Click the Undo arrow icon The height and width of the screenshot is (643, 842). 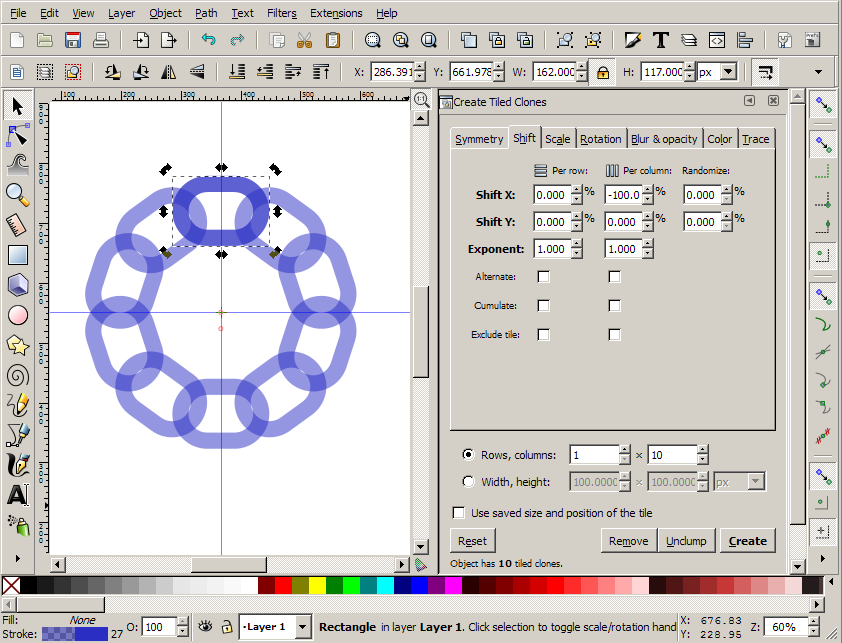tap(208, 41)
